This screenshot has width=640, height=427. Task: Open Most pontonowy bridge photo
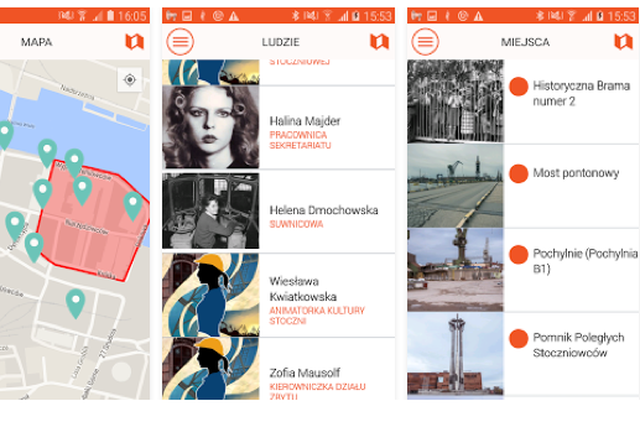[455, 186]
